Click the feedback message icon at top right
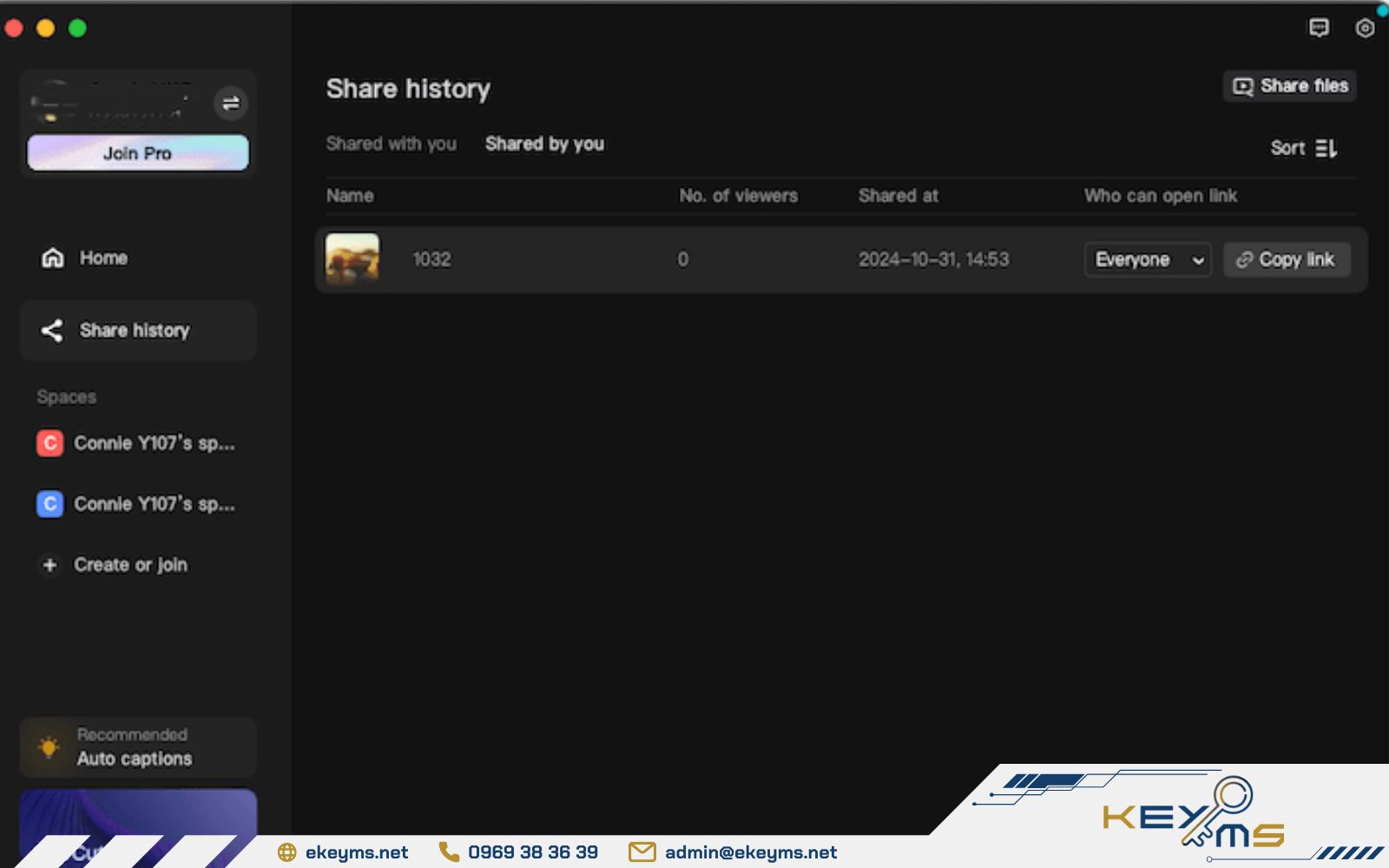This screenshot has height=868, width=1389. click(1318, 29)
